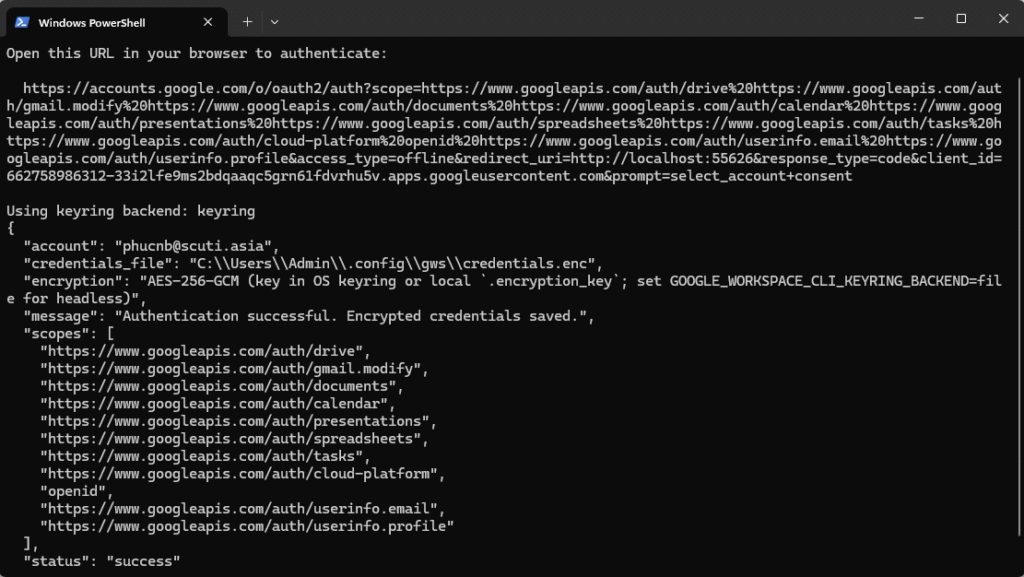Viewport: 1024px width, 577px height.
Task: Maximize the terminal window
Action: point(961,18)
